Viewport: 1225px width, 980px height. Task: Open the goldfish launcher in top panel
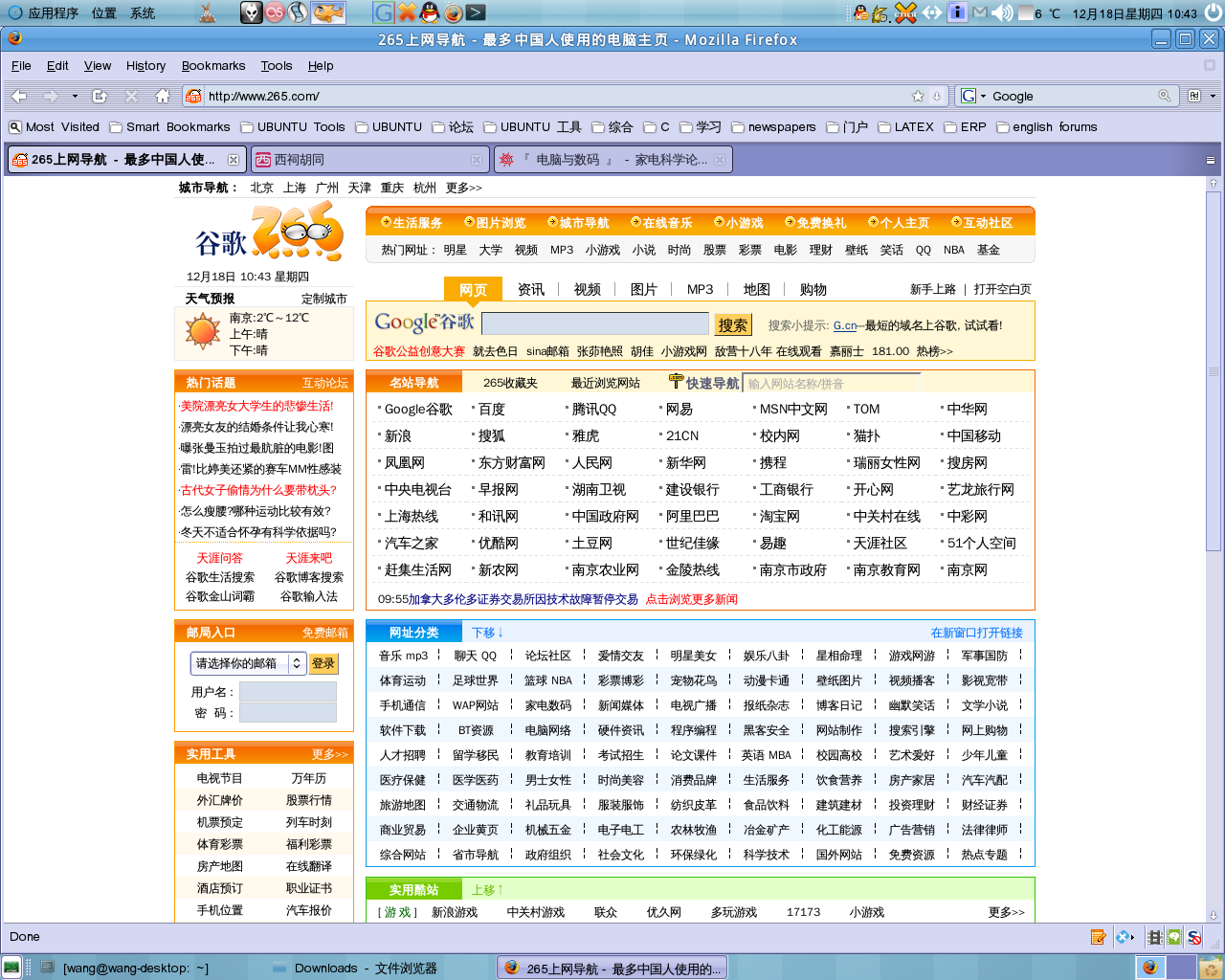pyautogui.click(x=329, y=12)
